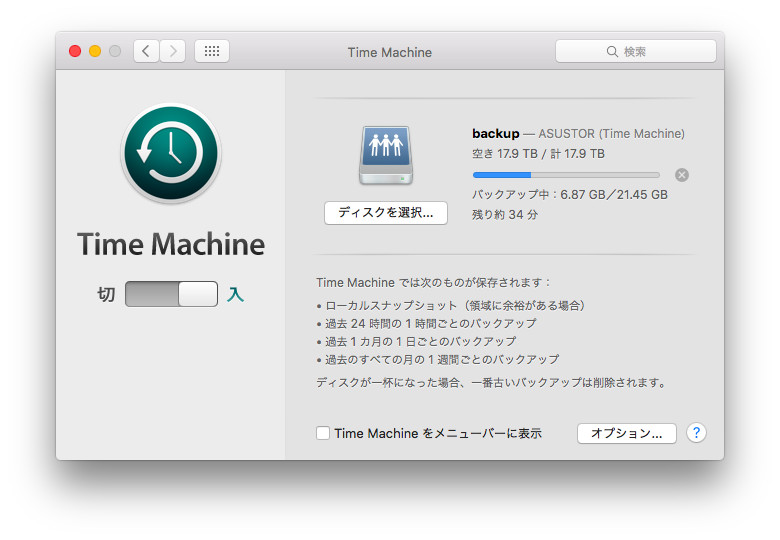Screen dimensions: 780x540
Task: Click the Time Machine window title
Action: click(x=390, y=52)
